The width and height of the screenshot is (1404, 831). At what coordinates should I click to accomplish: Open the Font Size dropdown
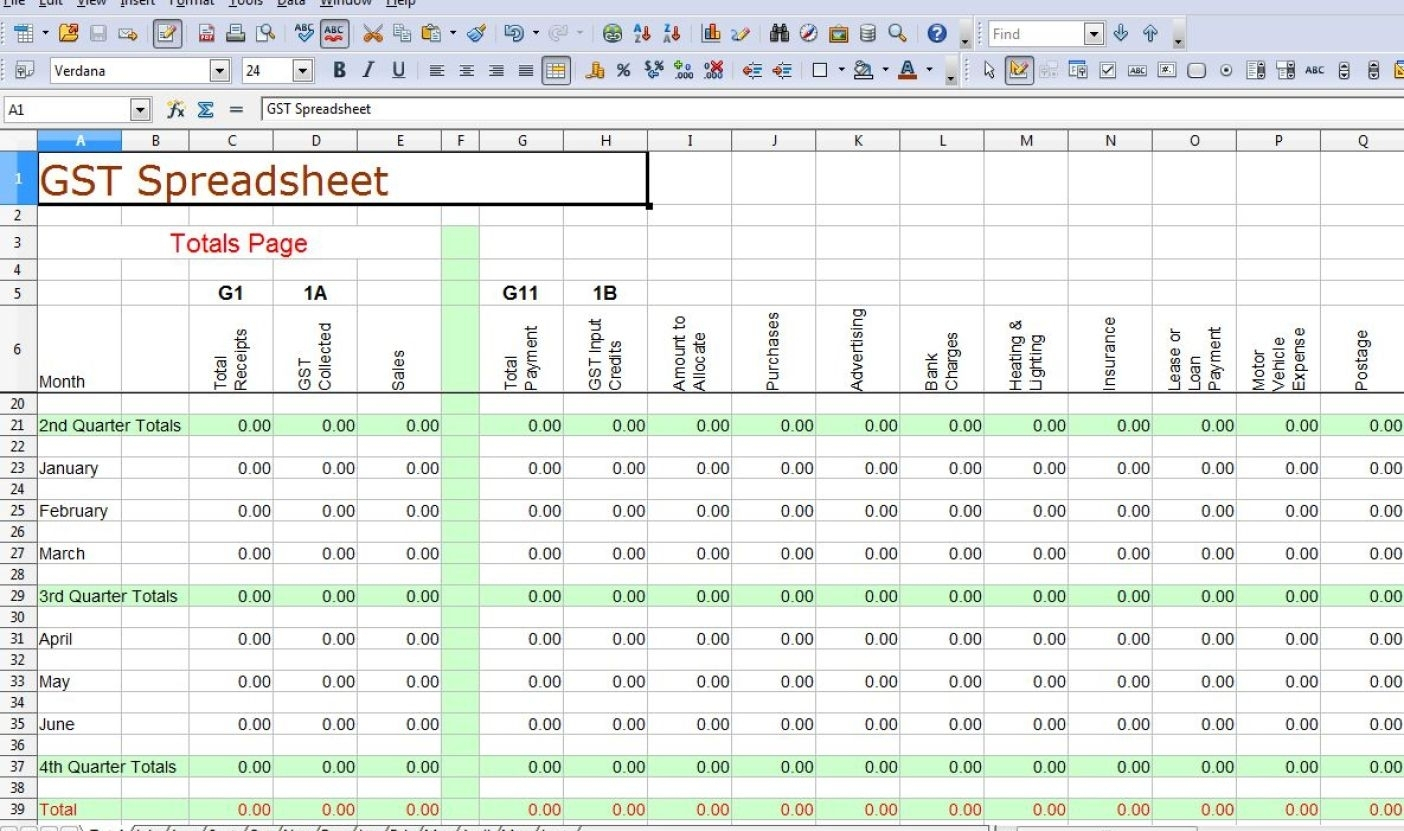[303, 71]
